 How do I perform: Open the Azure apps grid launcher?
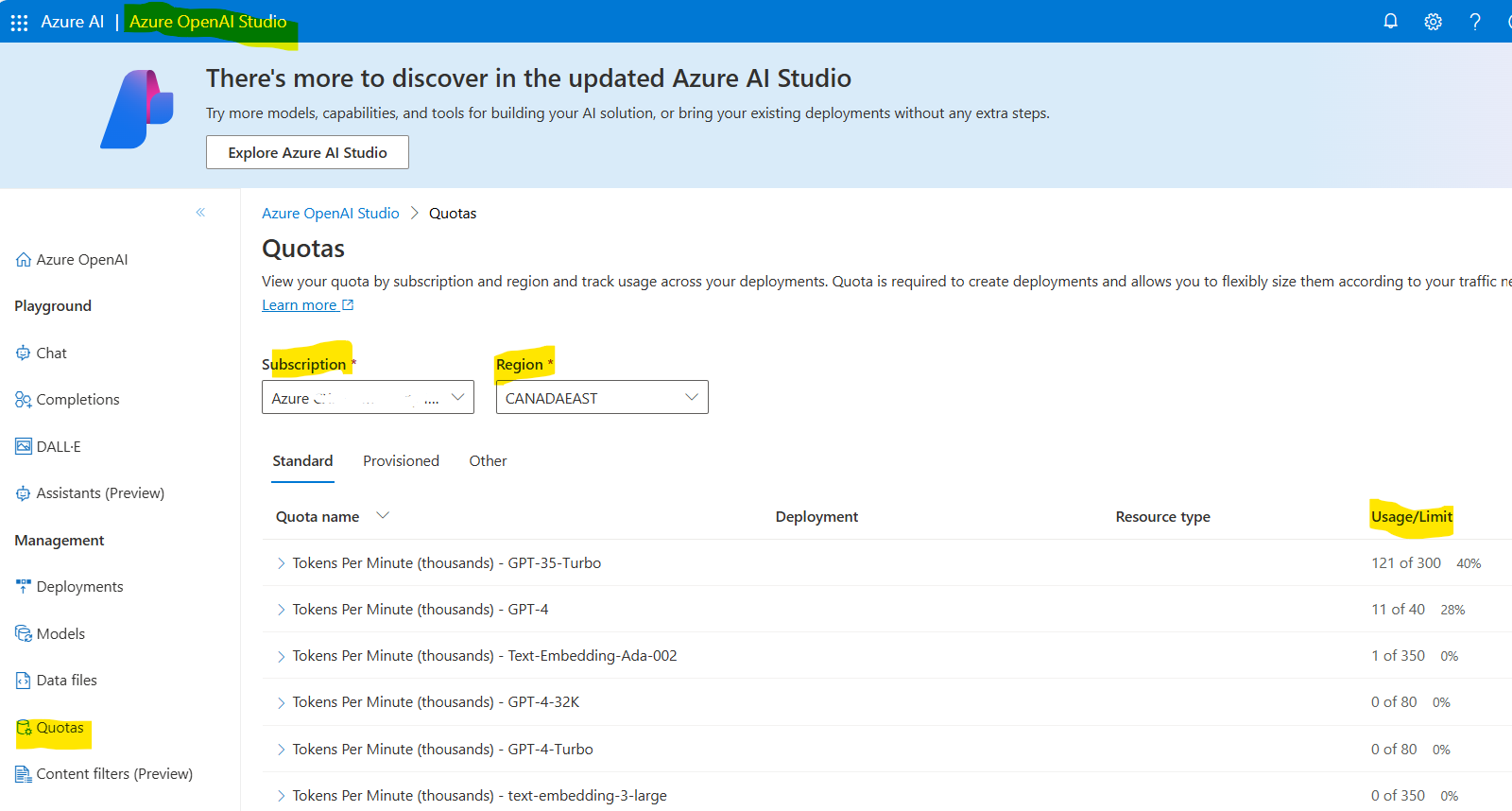(x=19, y=22)
